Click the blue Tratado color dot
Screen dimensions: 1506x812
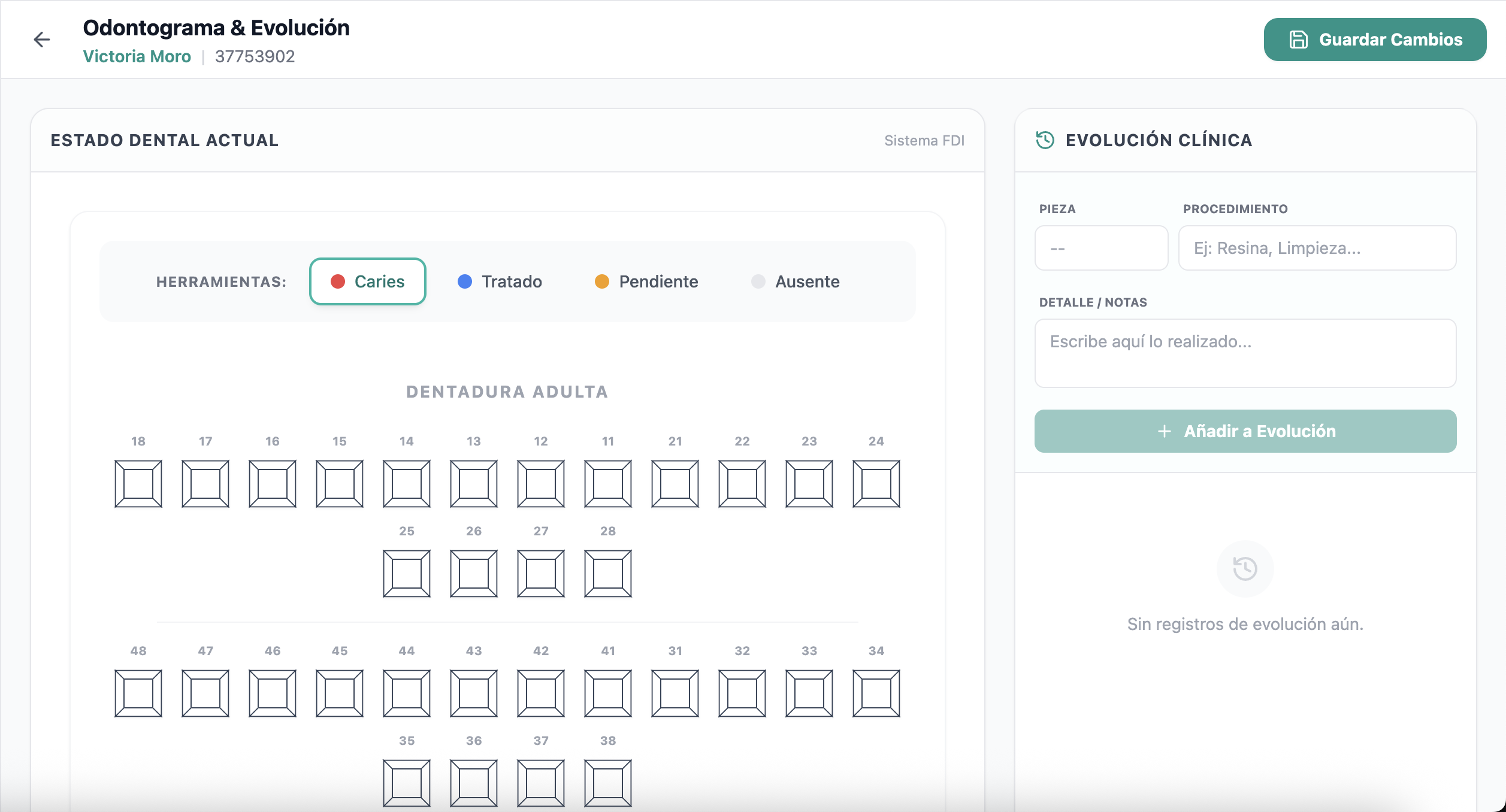(x=465, y=281)
